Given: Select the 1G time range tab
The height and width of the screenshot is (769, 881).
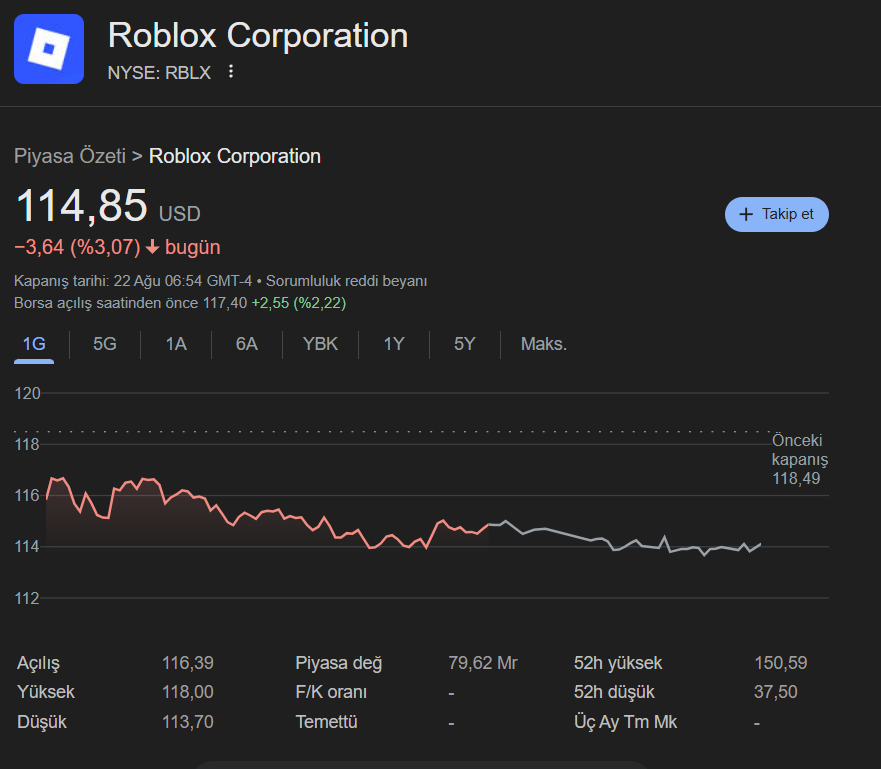Looking at the screenshot, I should pyautogui.click(x=34, y=344).
